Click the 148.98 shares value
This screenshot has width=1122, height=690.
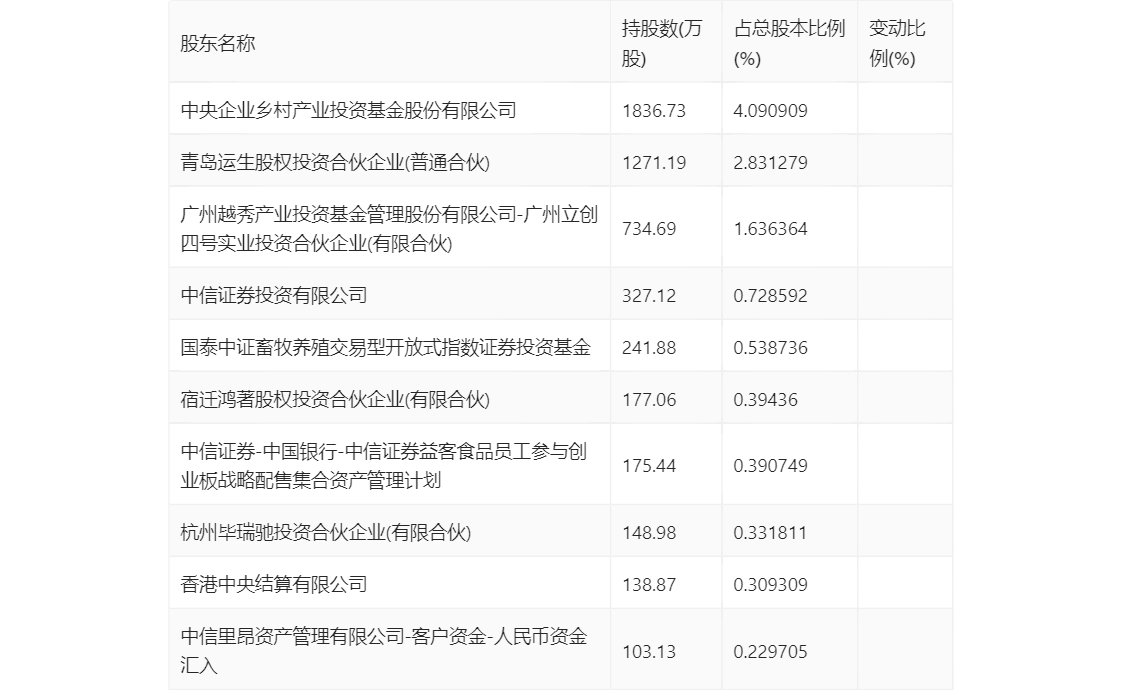(649, 533)
